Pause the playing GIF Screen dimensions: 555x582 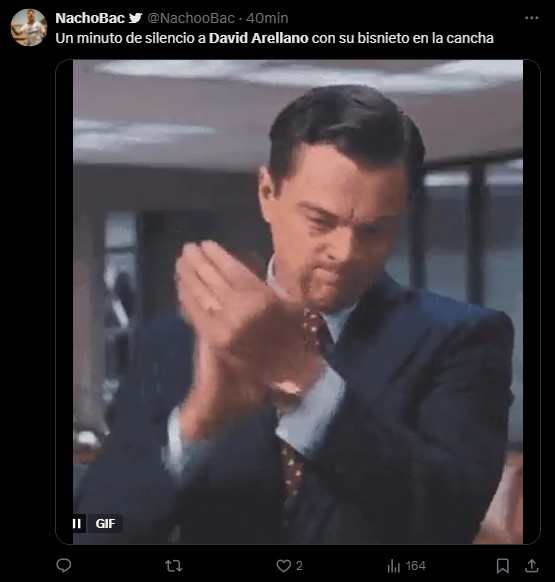77,523
